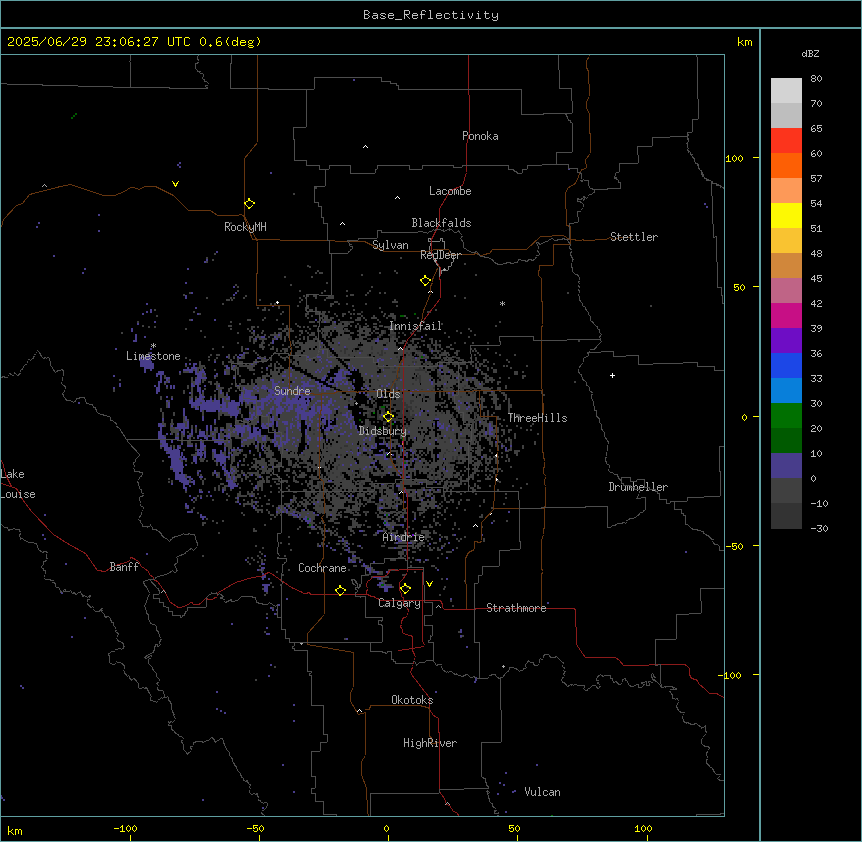The image size is (862, 842).
Task: Click the 100 tick on the vertical axis
Action: pyautogui.click(x=734, y=158)
